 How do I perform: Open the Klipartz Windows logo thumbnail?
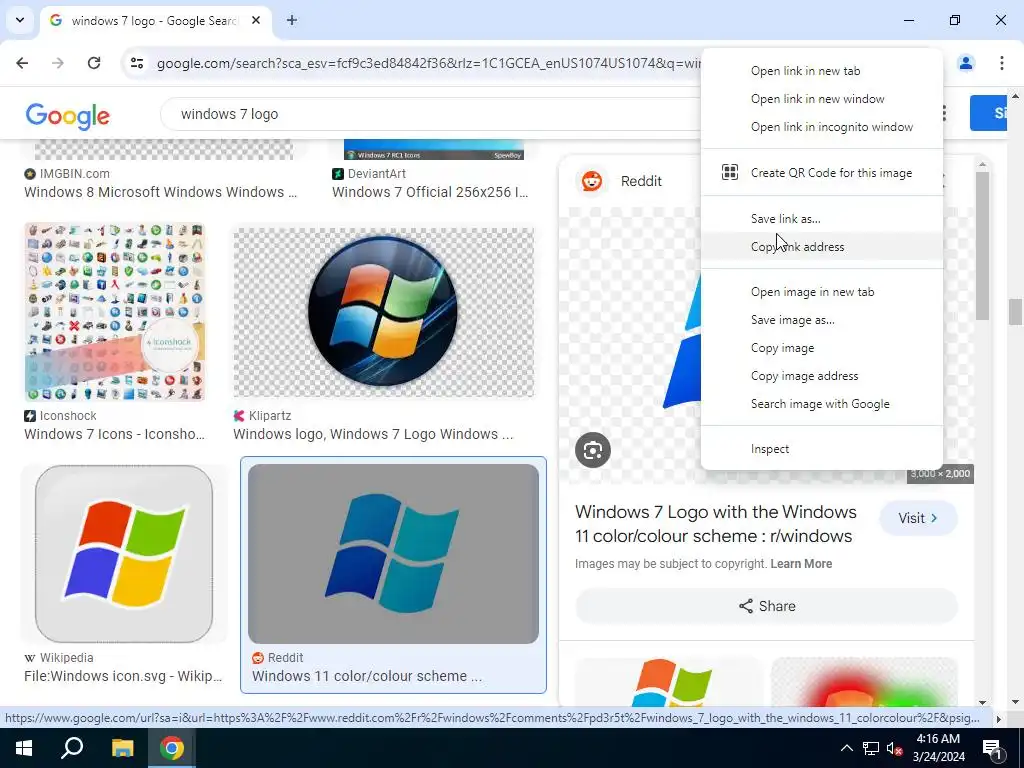click(x=384, y=312)
